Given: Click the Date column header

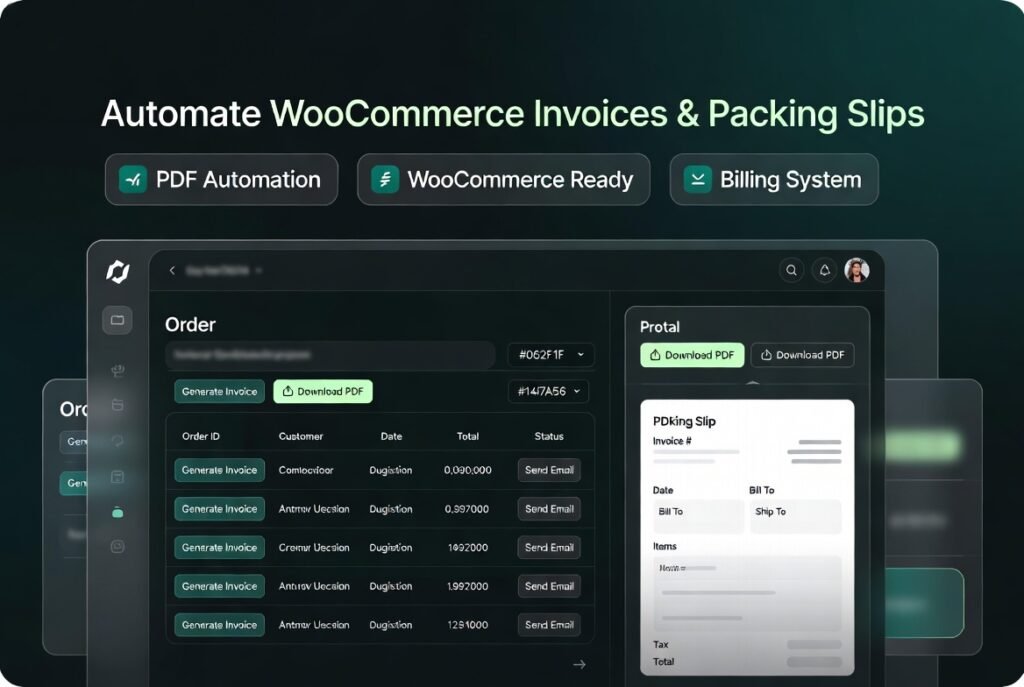Looking at the screenshot, I should (392, 436).
